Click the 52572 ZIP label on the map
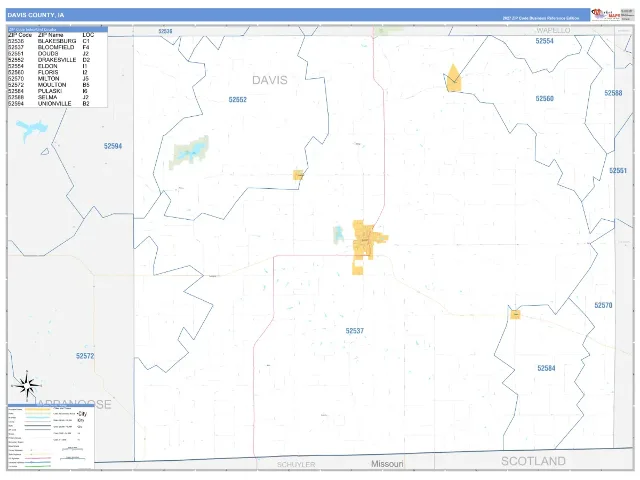Viewport: 640px width, 480px height. tap(85, 356)
